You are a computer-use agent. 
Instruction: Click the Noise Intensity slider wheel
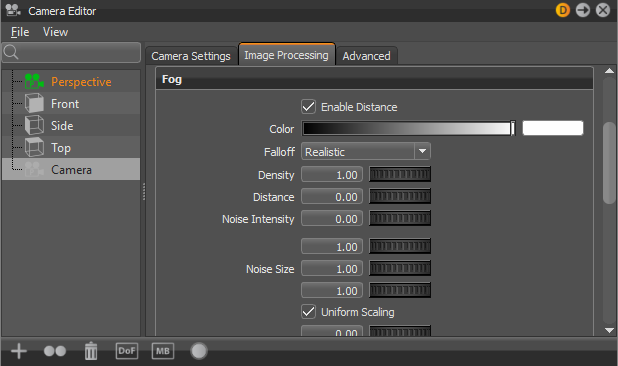click(400, 218)
